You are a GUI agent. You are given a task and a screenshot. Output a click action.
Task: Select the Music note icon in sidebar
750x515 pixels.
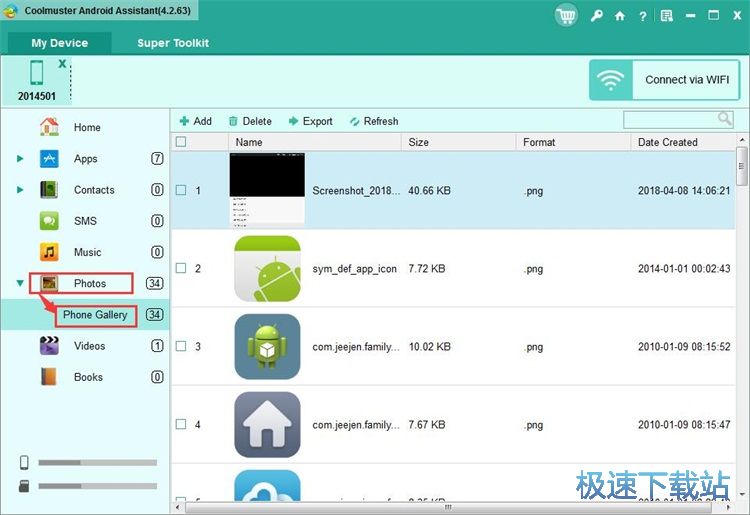point(49,252)
